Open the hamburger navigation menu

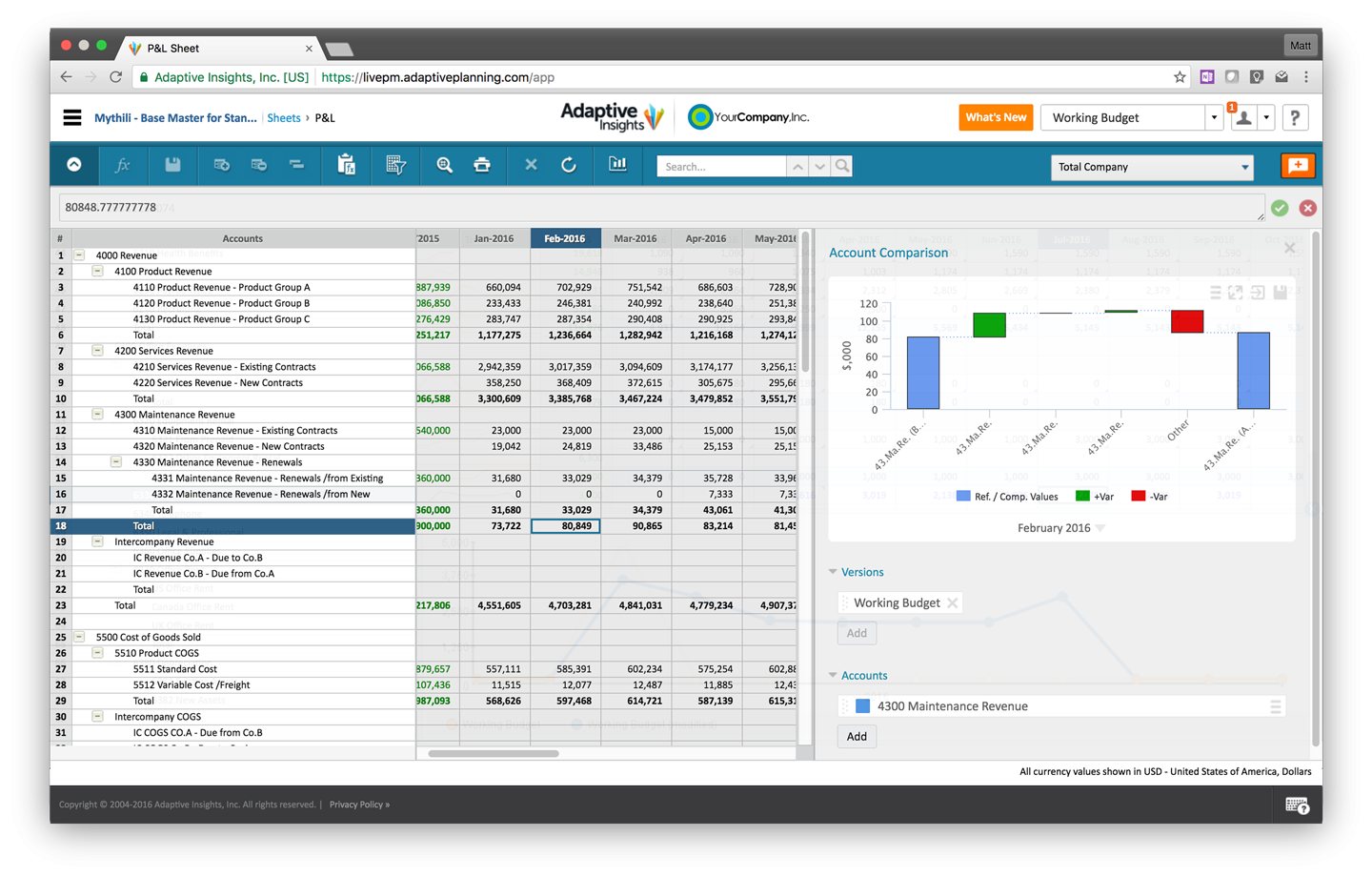[x=72, y=118]
